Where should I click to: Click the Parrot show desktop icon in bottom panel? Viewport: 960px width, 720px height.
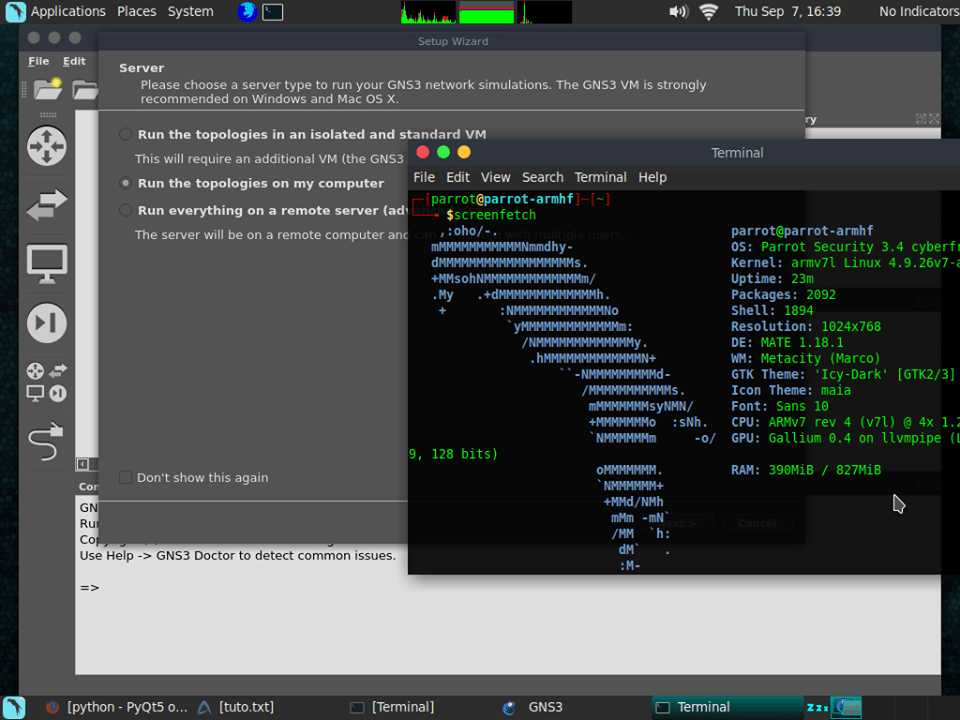[x=13, y=707]
